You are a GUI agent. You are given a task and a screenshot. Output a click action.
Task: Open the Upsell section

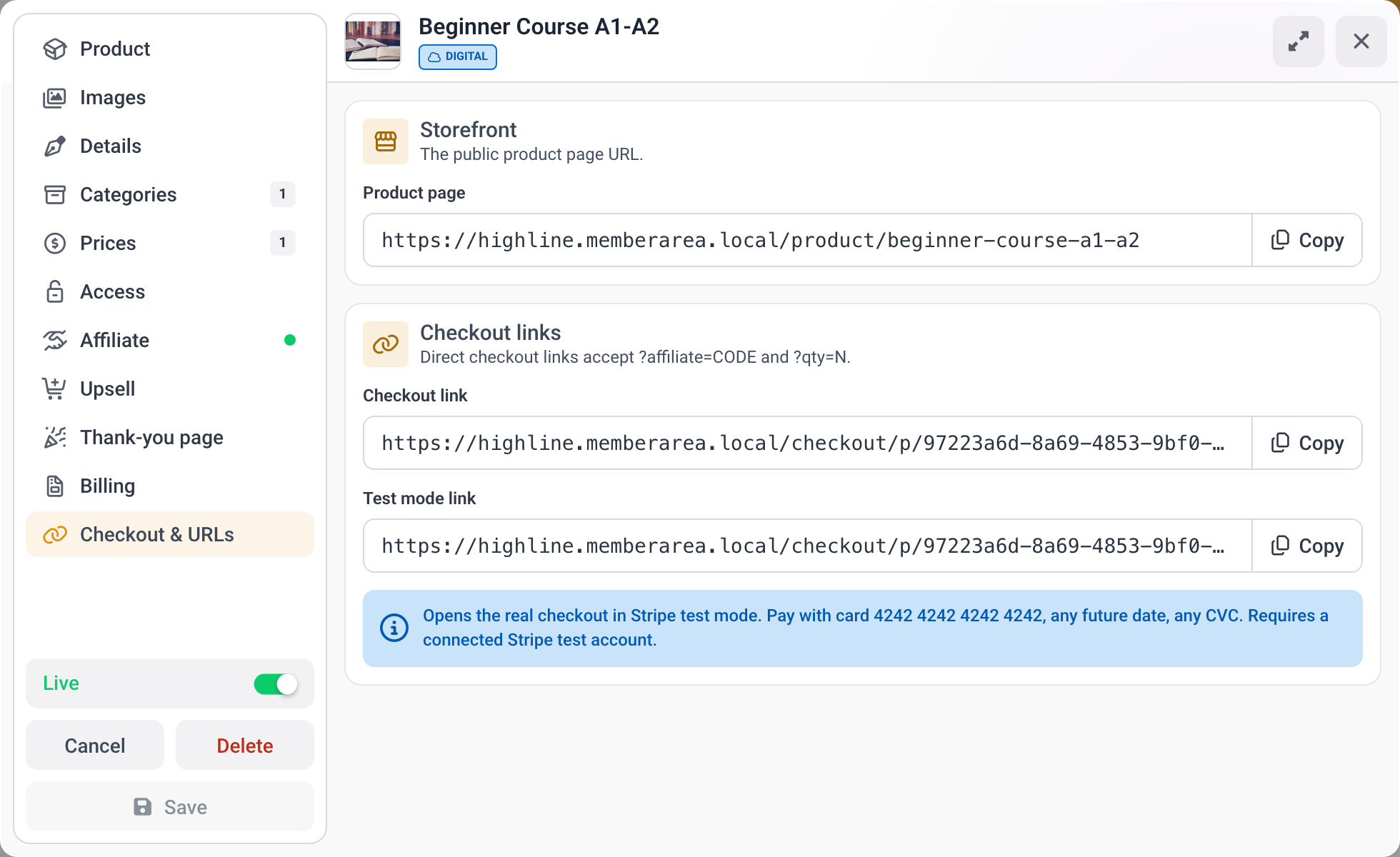(170, 389)
